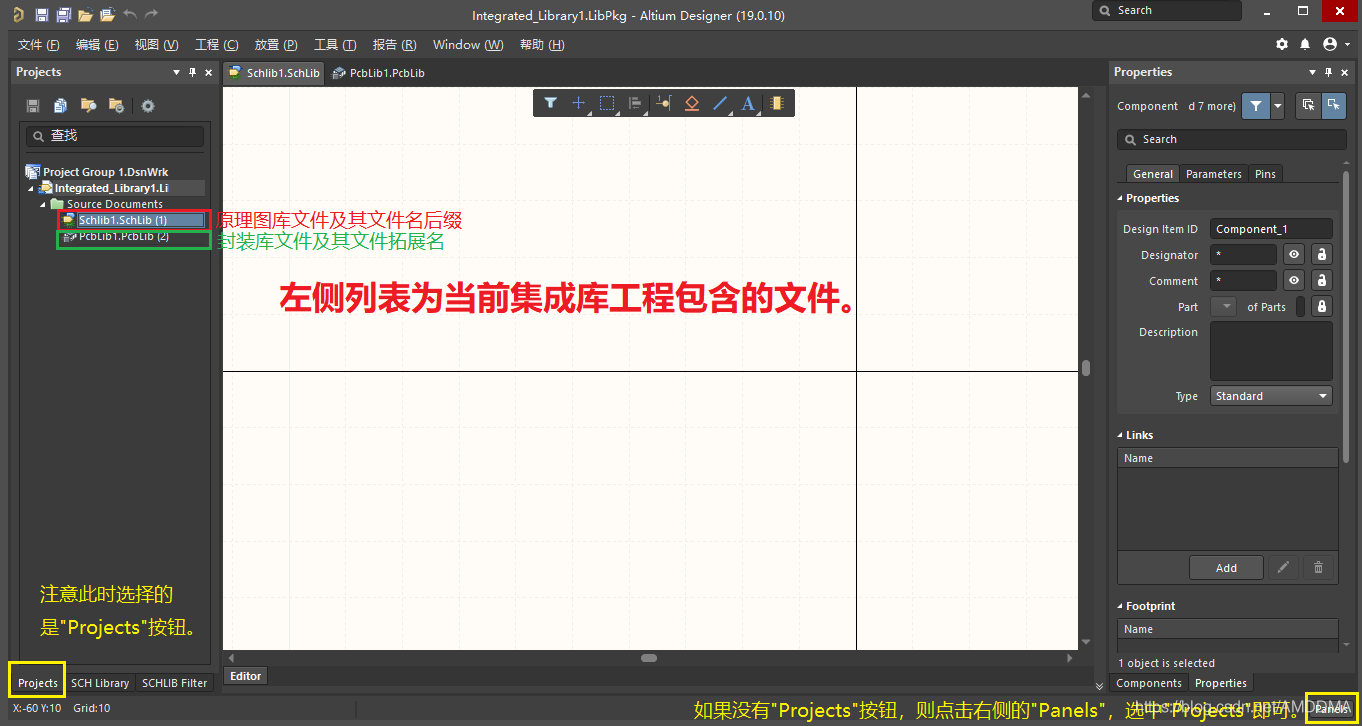Click the Panels button in status bar
This screenshot has height=726, width=1362.
[1332, 708]
